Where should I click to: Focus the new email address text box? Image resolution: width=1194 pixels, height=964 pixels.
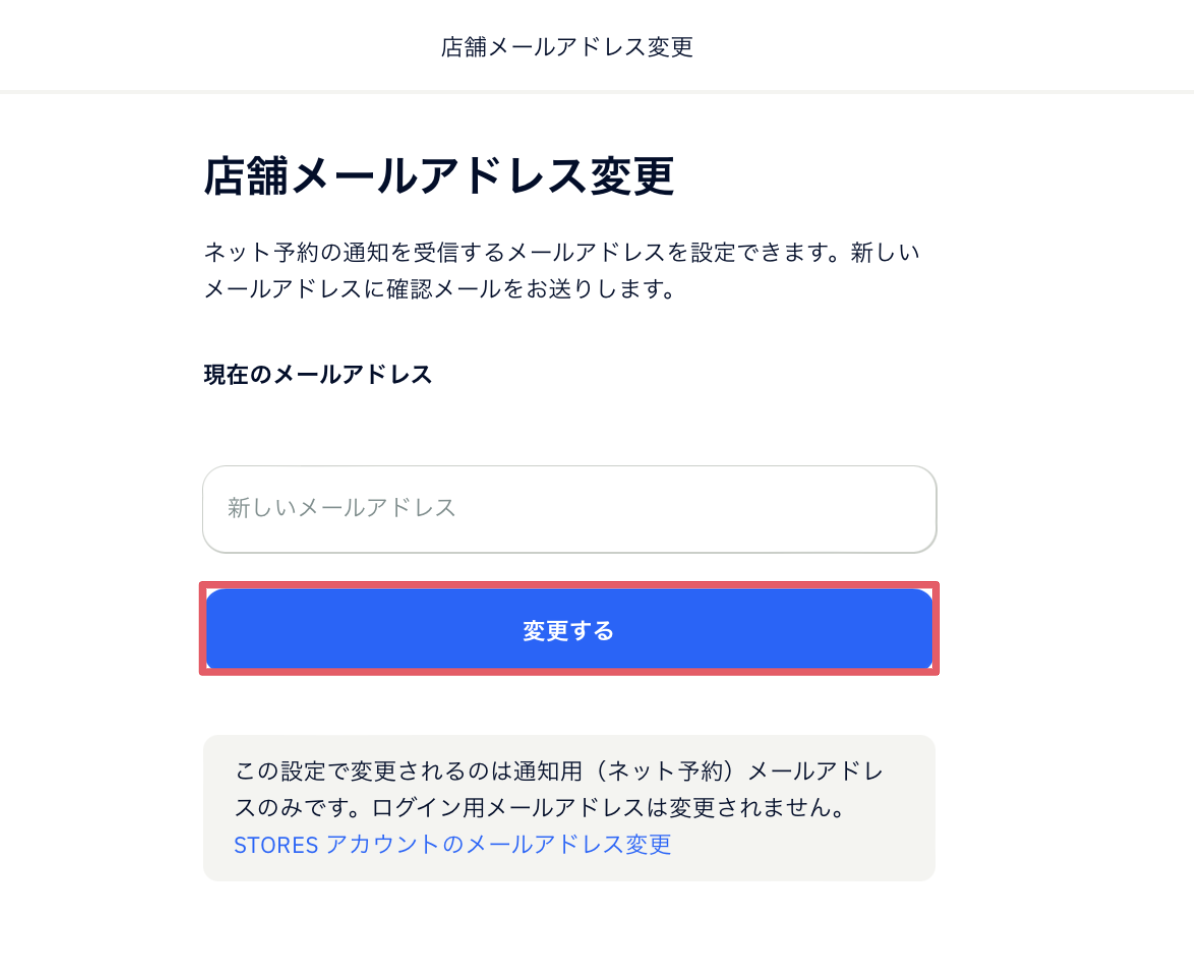(x=569, y=509)
